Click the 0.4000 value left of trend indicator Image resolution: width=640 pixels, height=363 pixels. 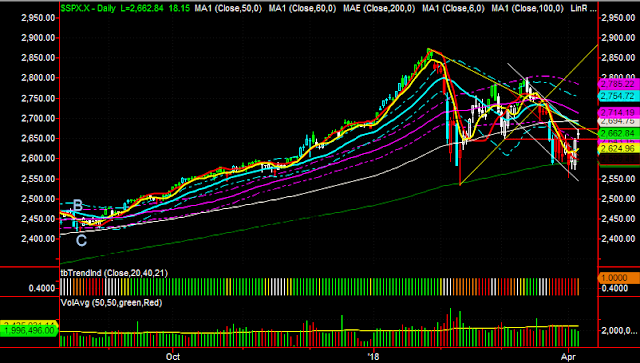click(x=42, y=288)
